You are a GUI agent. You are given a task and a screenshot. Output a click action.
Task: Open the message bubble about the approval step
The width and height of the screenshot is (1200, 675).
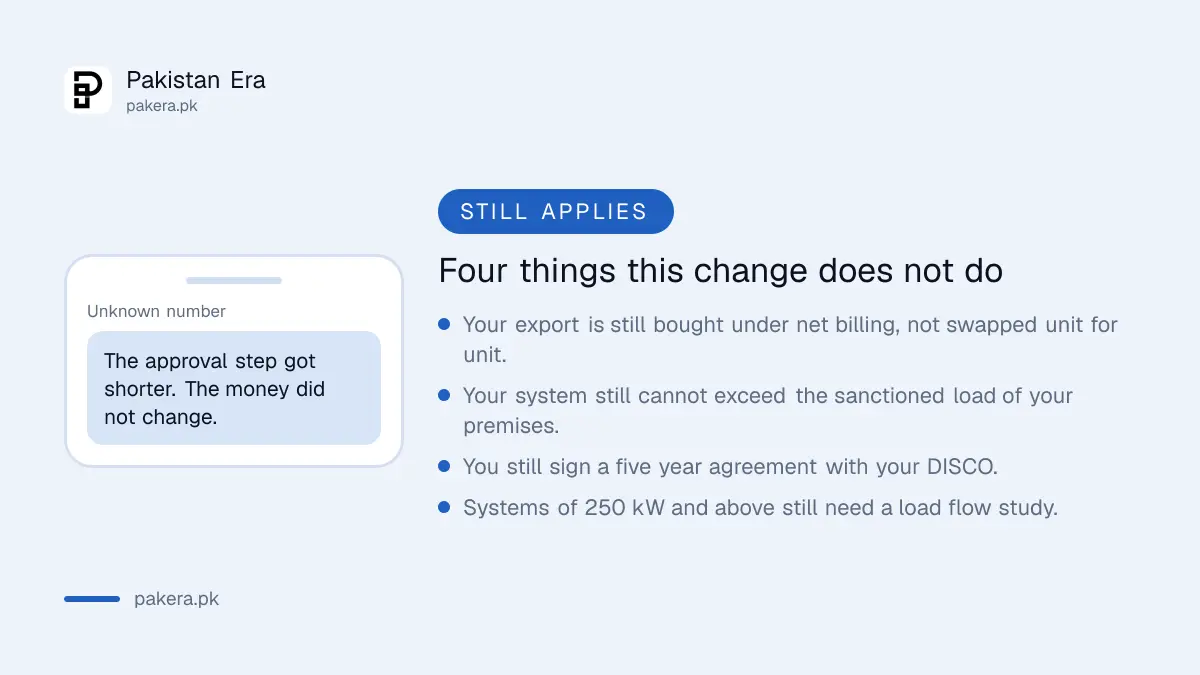tap(234, 388)
